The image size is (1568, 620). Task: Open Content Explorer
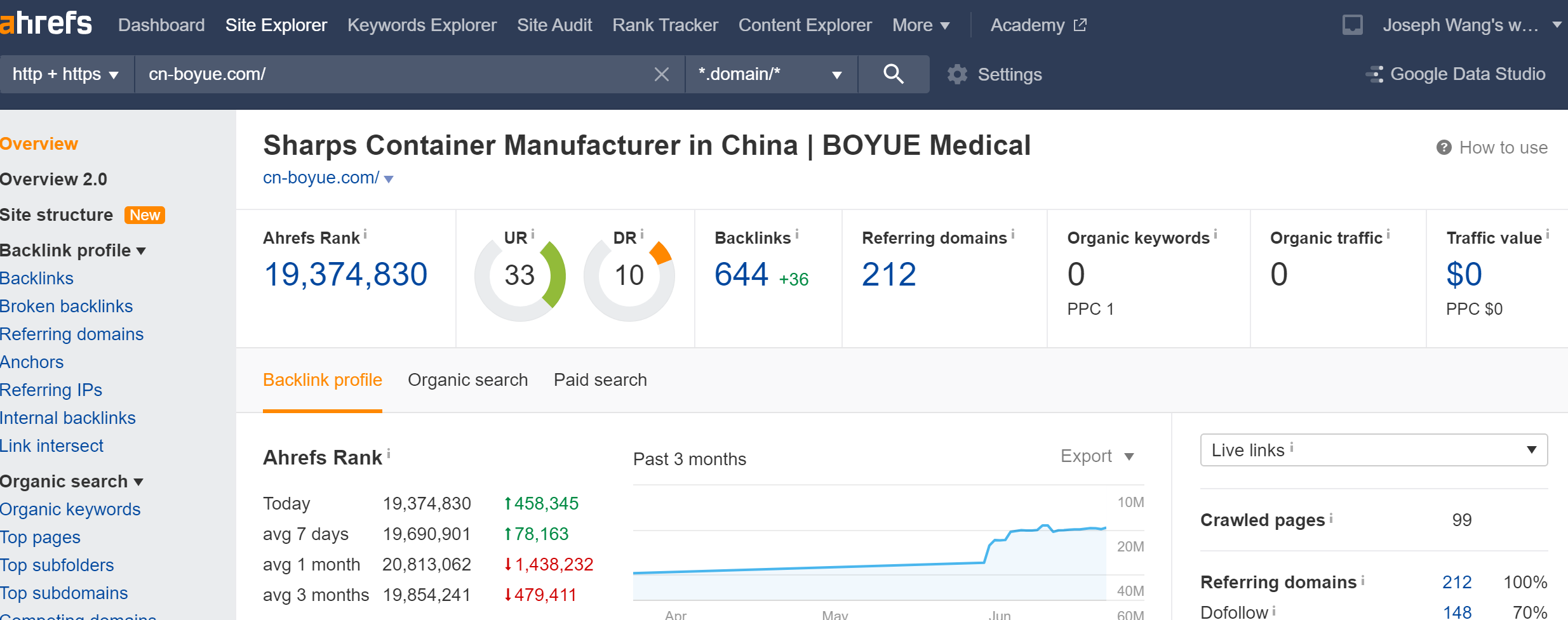(x=805, y=25)
